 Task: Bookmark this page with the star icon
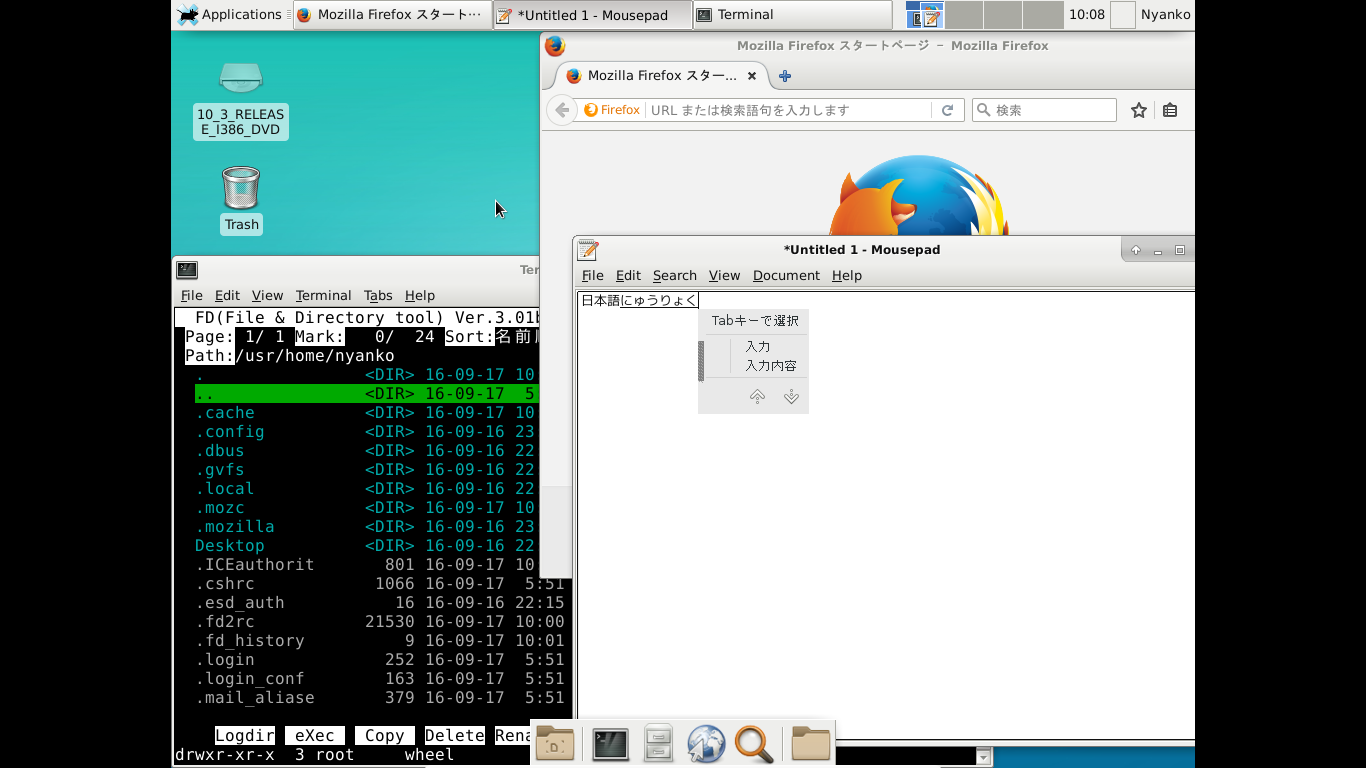(x=1139, y=110)
